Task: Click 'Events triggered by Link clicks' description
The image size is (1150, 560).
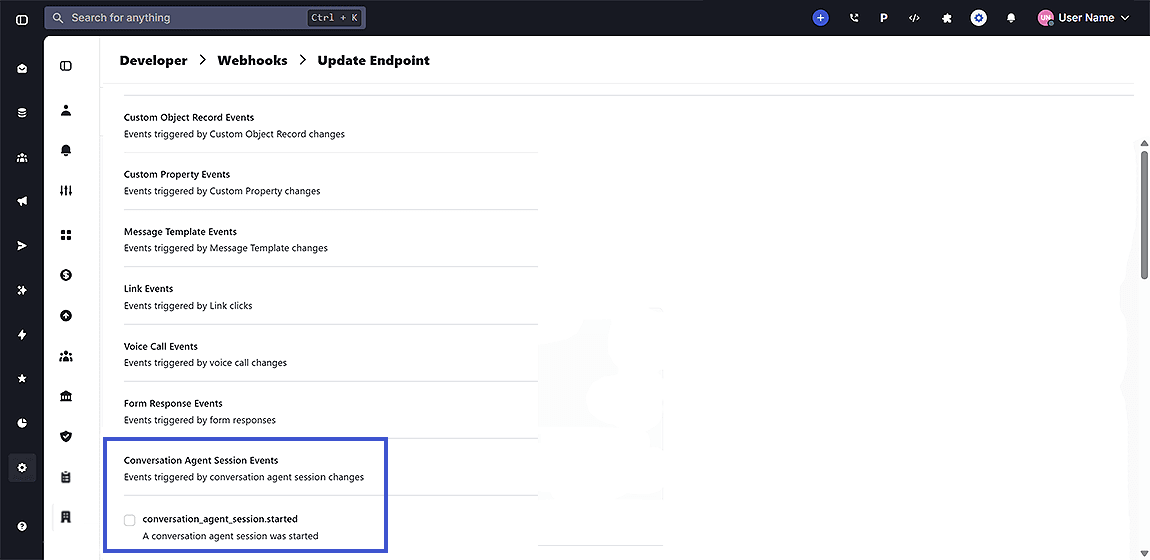Action: [x=188, y=306]
